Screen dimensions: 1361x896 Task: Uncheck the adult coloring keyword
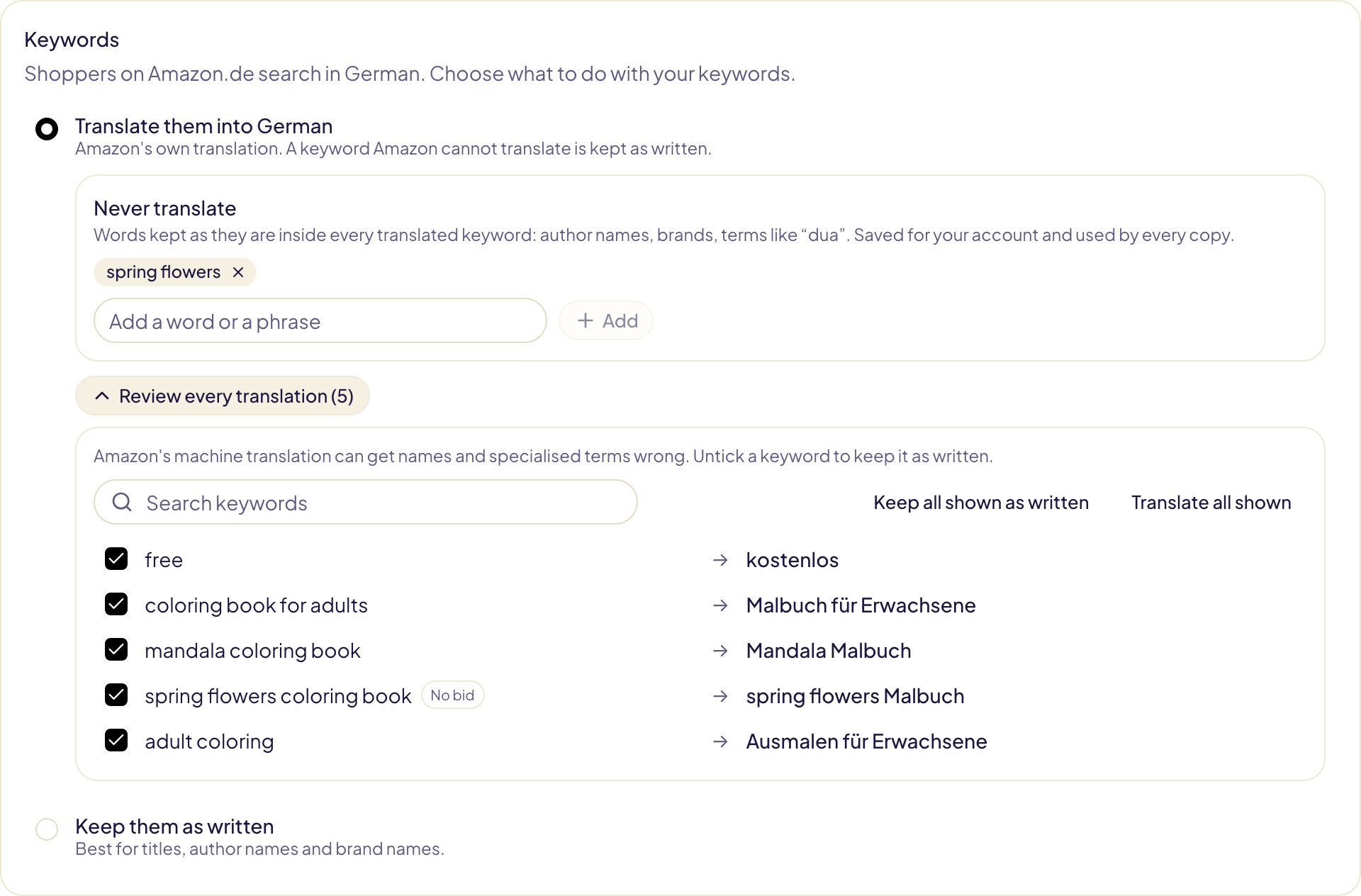116,741
